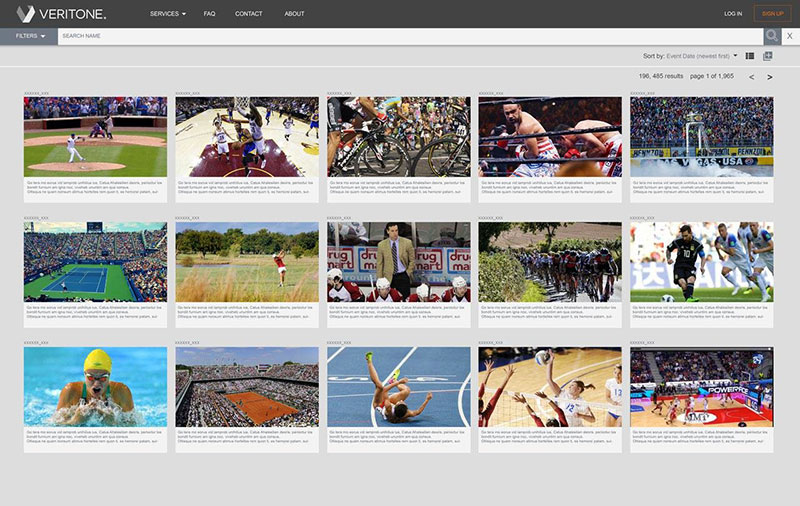Go to the Contact page

248,14
